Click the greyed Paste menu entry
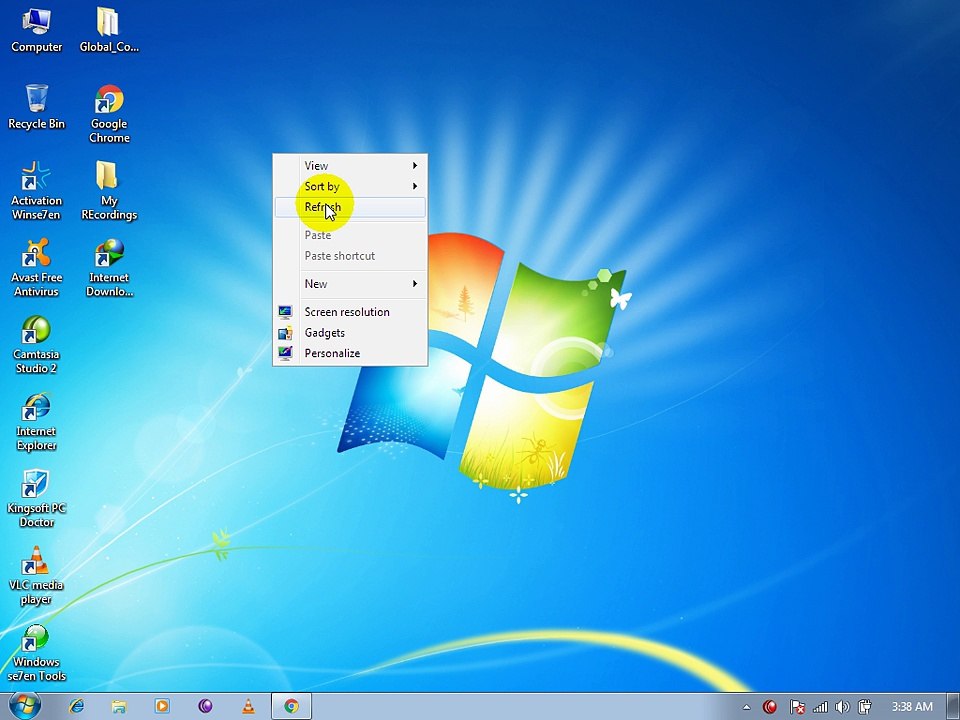The height and width of the screenshot is (720, 960). 350,235
